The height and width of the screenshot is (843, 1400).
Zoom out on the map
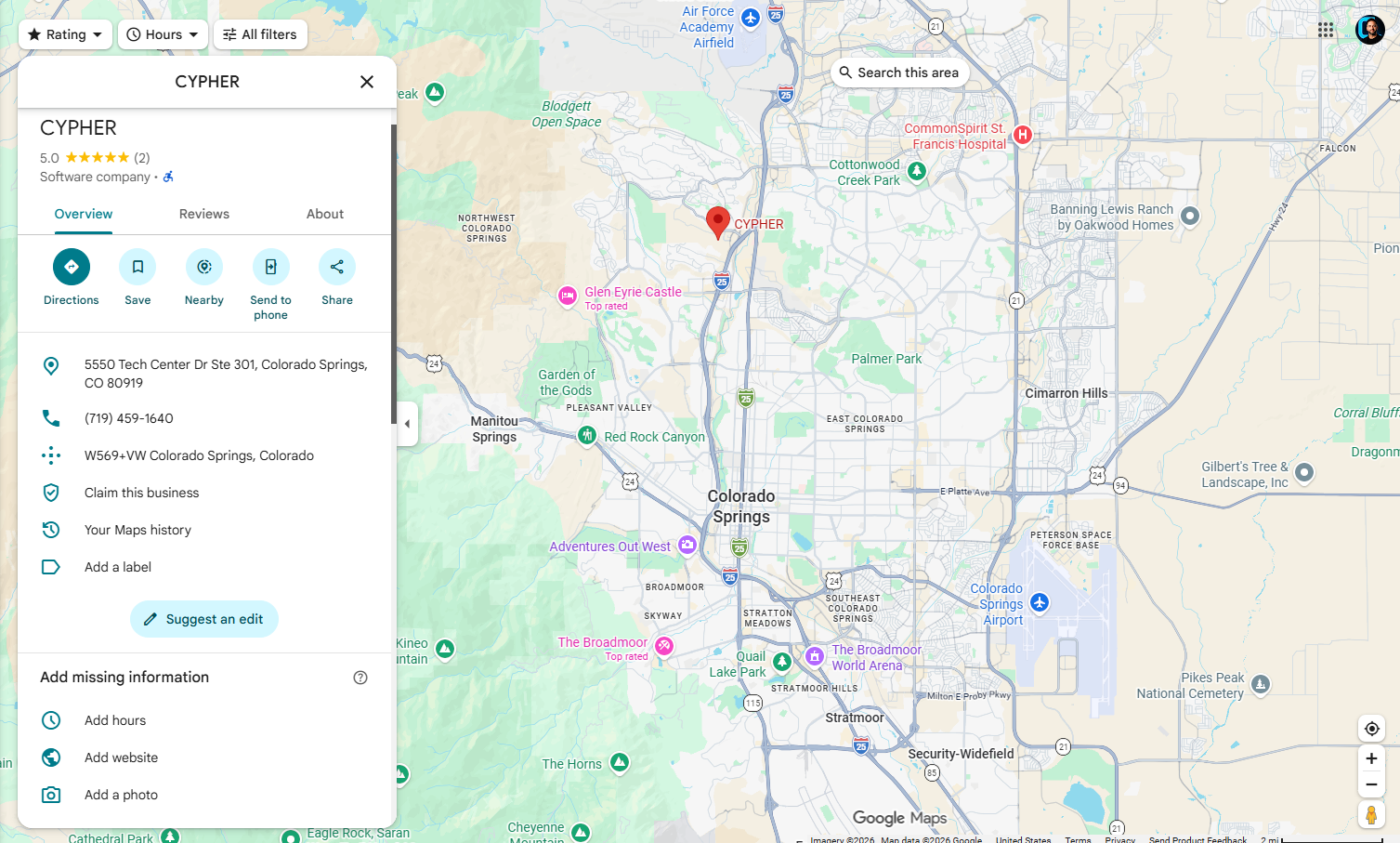coord(1371,784)
